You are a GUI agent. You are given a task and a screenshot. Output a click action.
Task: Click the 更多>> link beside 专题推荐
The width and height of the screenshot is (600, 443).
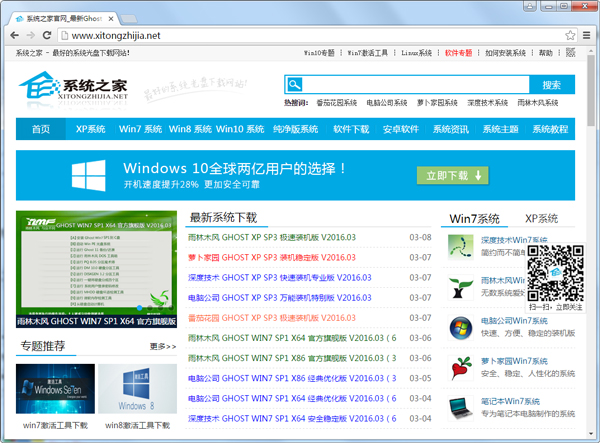[x=163, y=347]
